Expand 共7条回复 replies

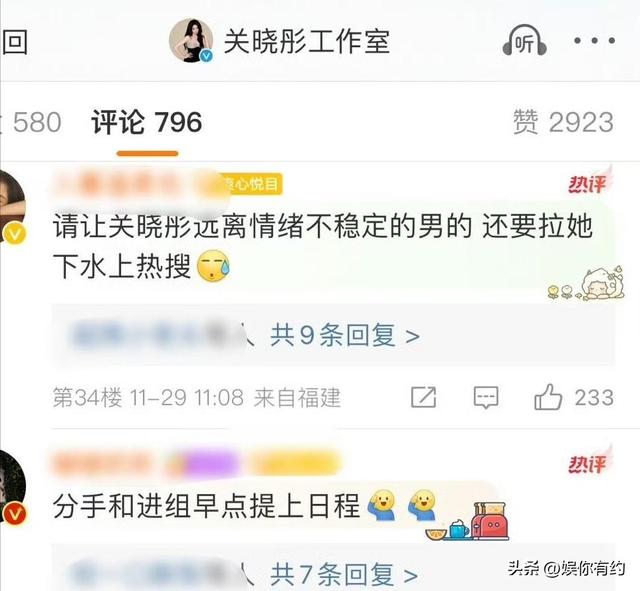pyautogui.click(x=344, y=575)
